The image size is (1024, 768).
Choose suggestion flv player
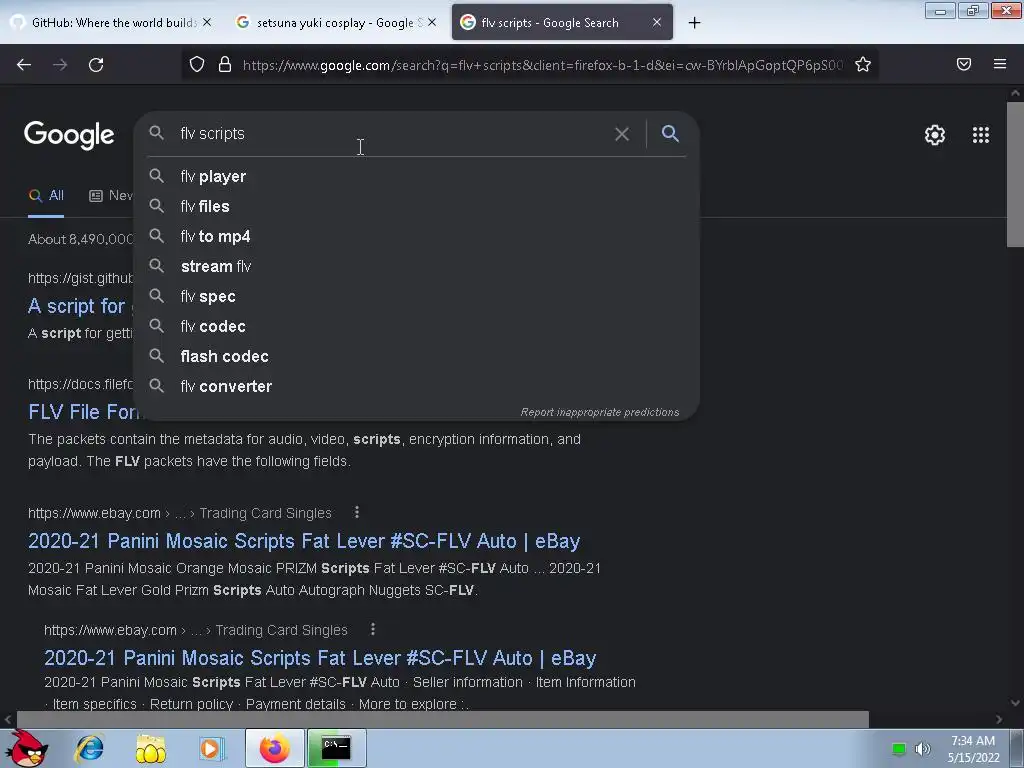coord(416,176)
